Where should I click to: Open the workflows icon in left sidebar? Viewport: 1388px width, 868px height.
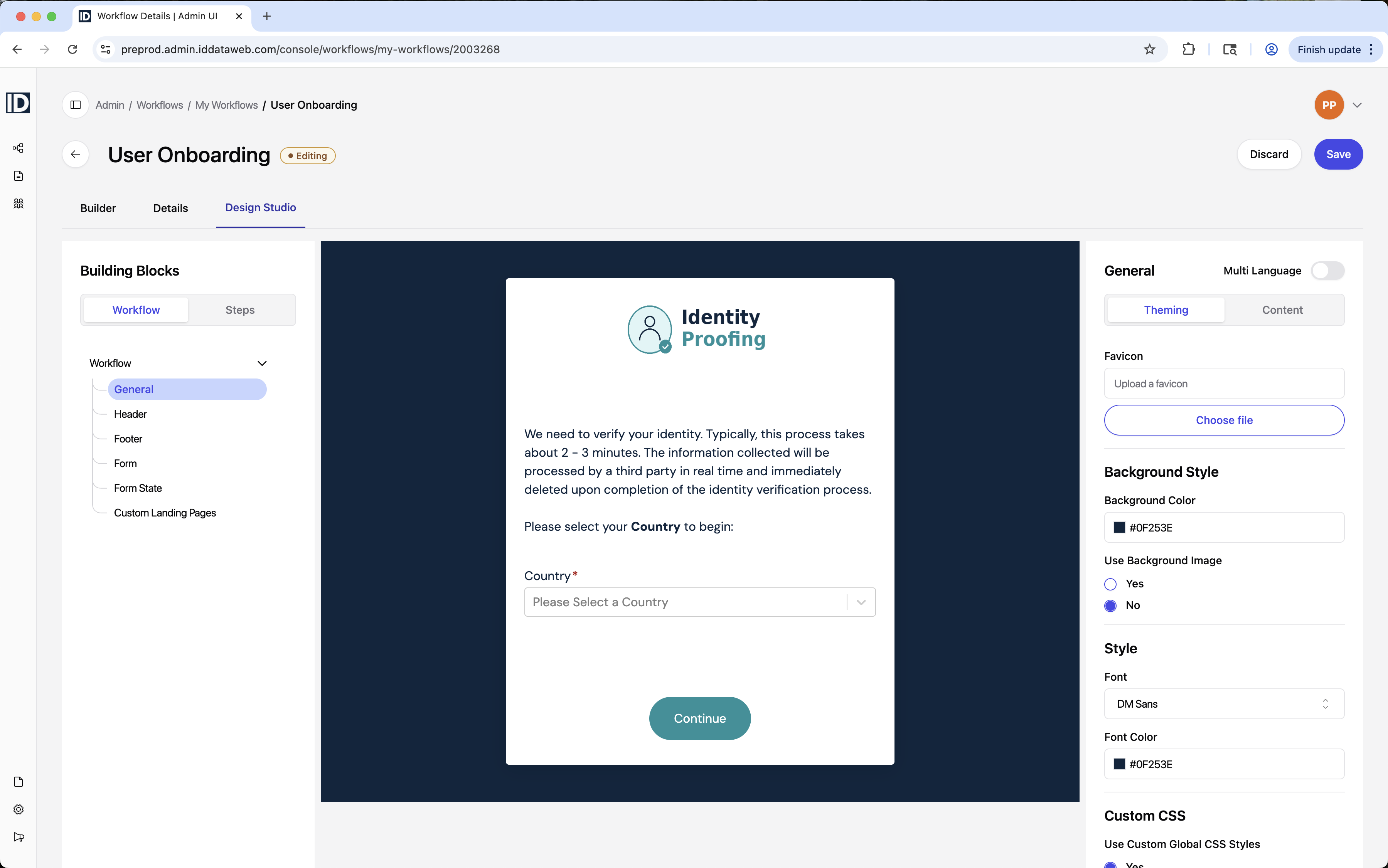point(19,148)
